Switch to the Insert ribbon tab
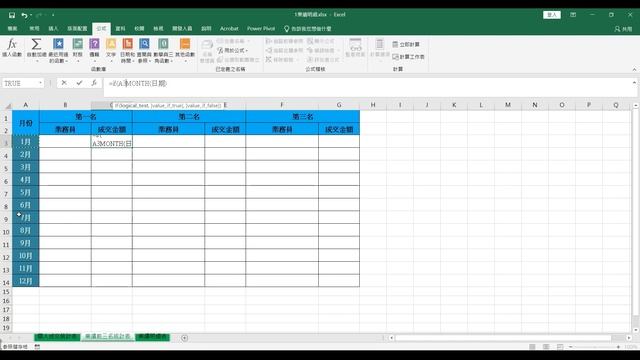The height and width of the screenshot is (360, 640). tap(53, 29)
